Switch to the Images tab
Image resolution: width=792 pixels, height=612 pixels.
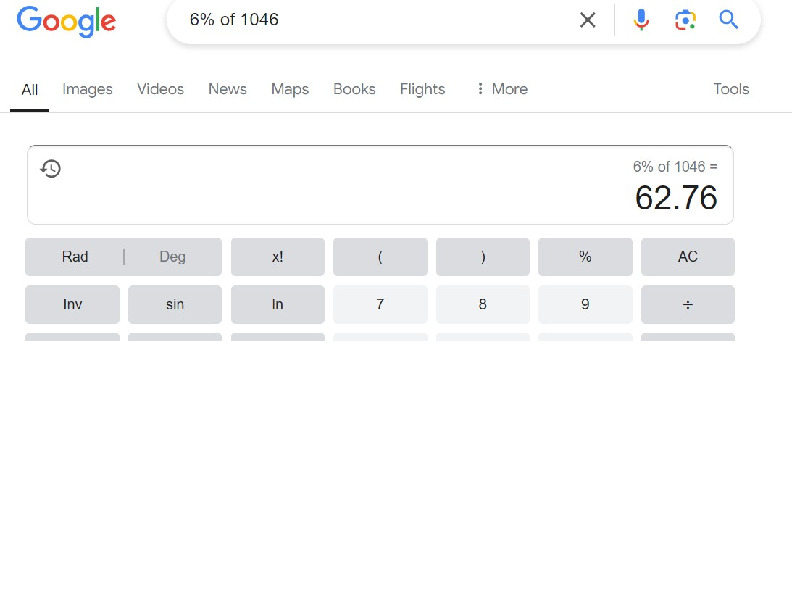point(87,89)
